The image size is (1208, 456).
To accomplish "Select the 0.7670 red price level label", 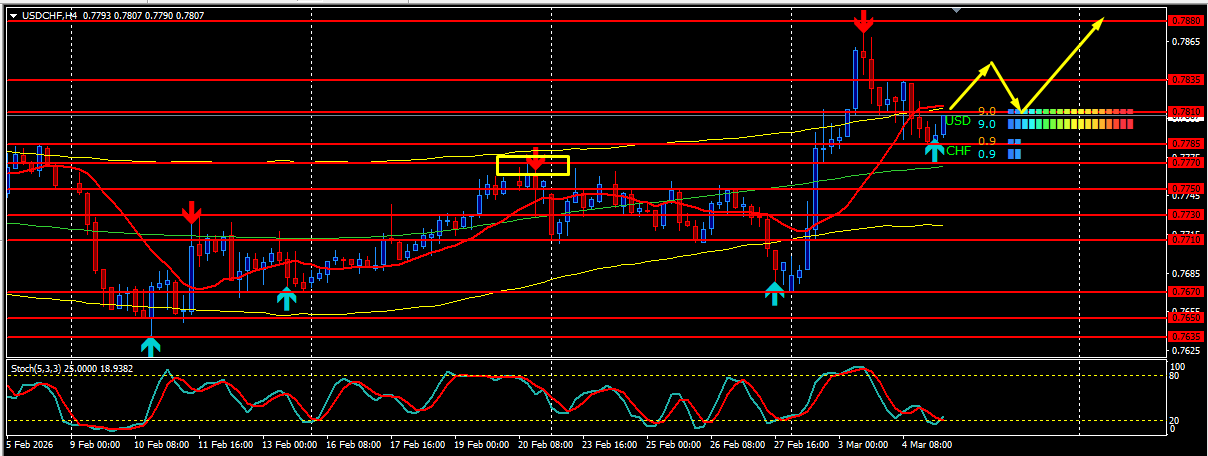I will [1185, 292].
